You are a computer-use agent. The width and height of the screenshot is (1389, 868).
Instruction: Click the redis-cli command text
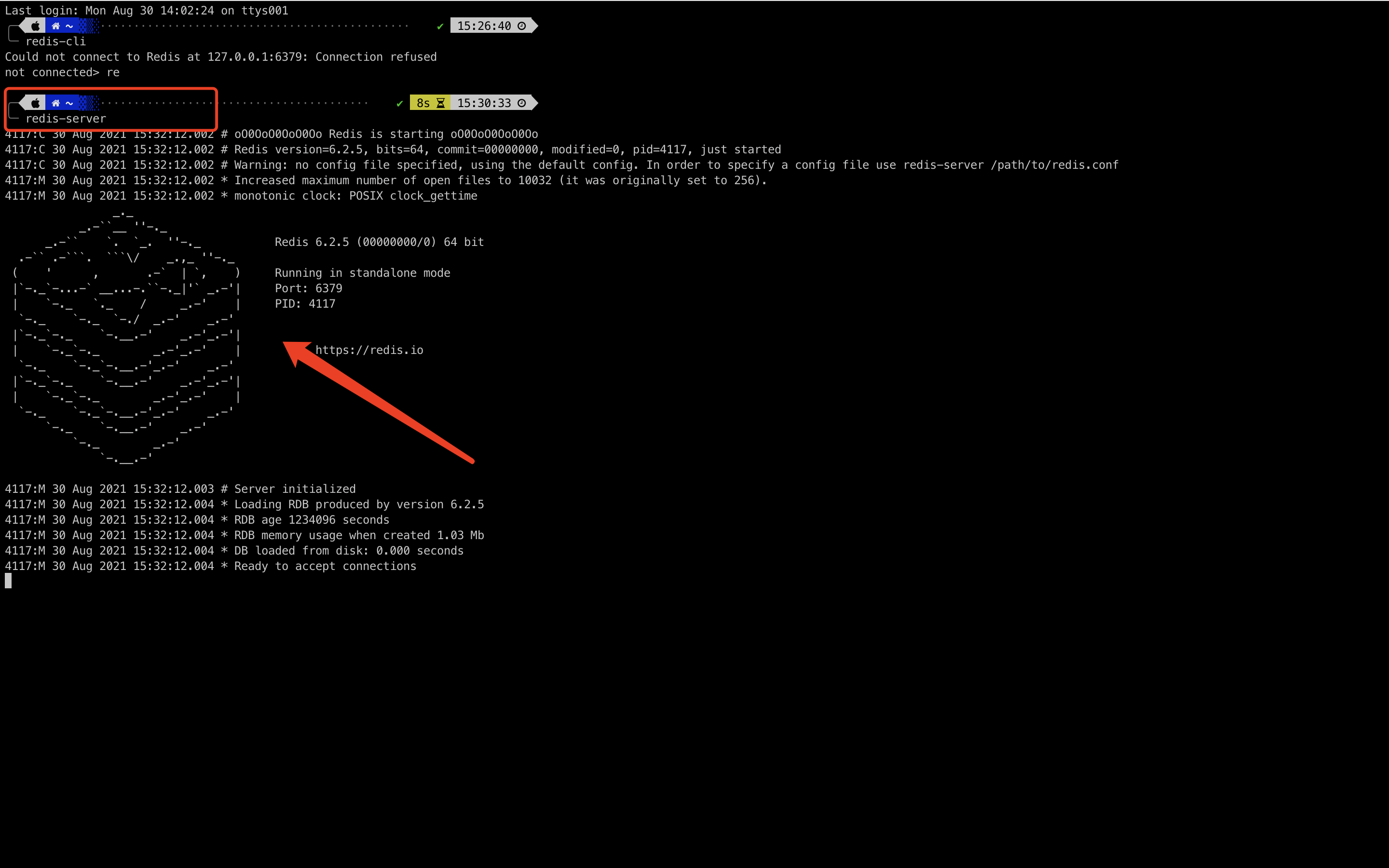pyautogui.click(x=55, y=41)
